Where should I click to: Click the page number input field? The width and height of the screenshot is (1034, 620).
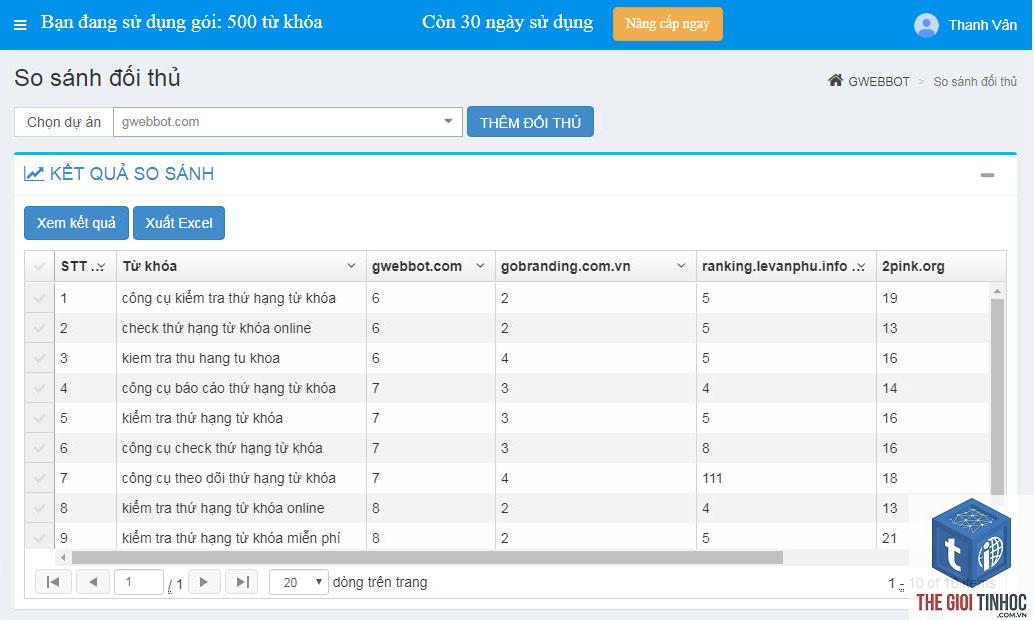click(138, 582)
